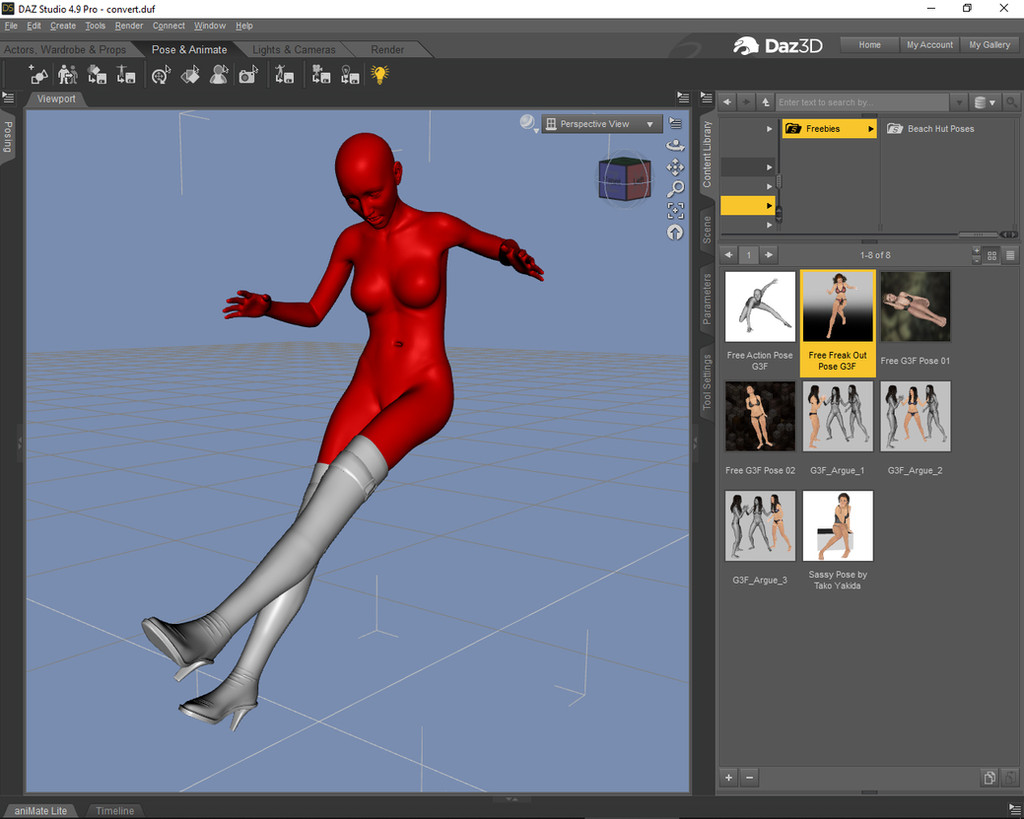Switch to the Lights & Cameras tab
Screen dimensions: 1024x819
(x=294, y=50)
